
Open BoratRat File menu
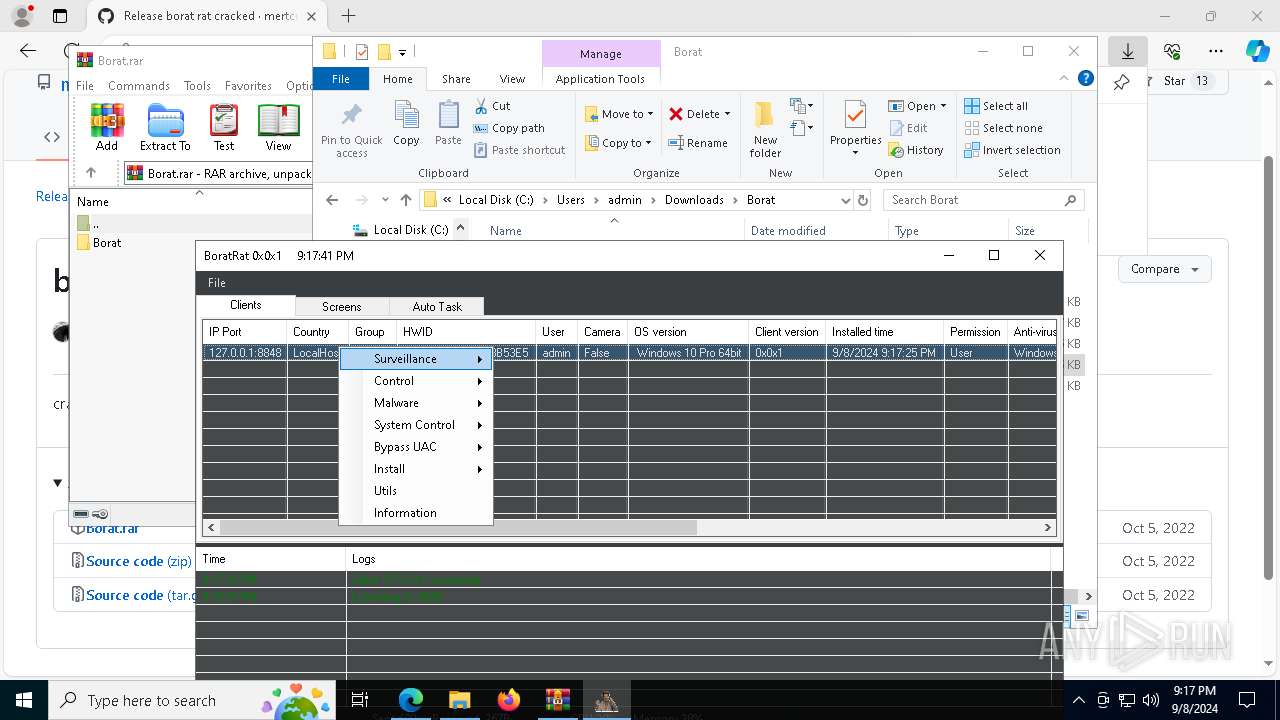(x=217, y=283)
